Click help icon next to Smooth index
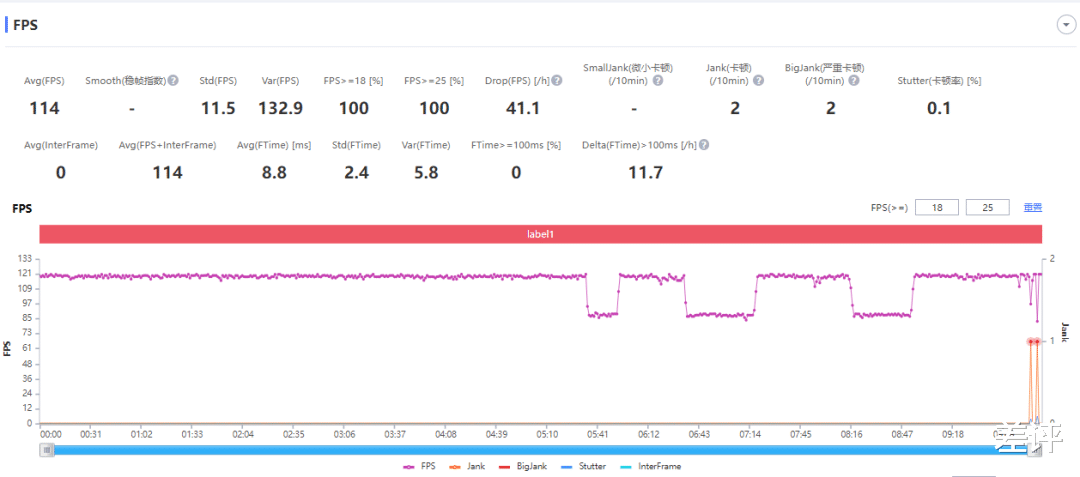Viewport: 1080px width, 477px height. pyautogui.click(x=174, y=81)
